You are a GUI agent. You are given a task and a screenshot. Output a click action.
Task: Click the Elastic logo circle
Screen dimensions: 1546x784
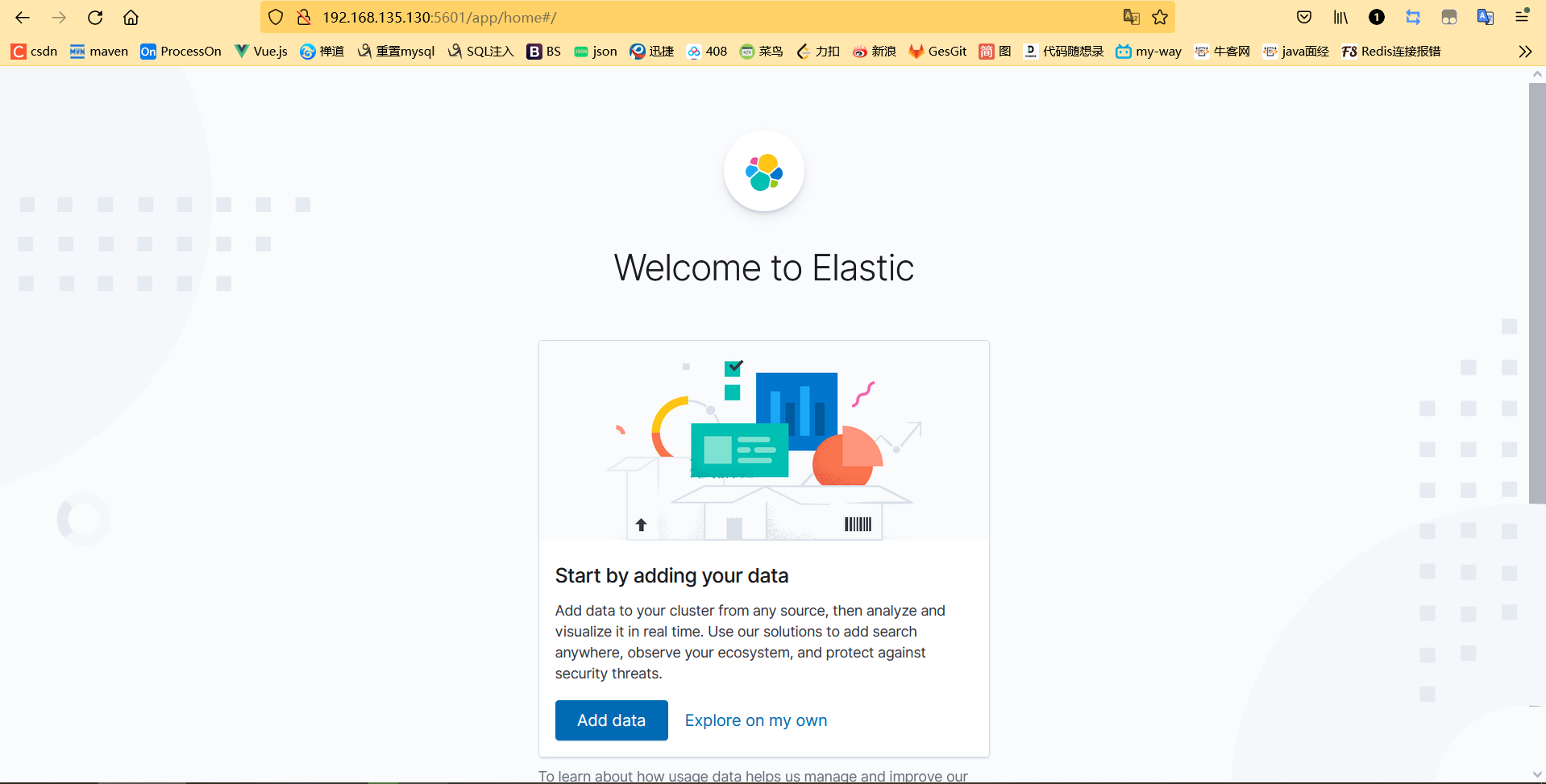tap(764, 171)
